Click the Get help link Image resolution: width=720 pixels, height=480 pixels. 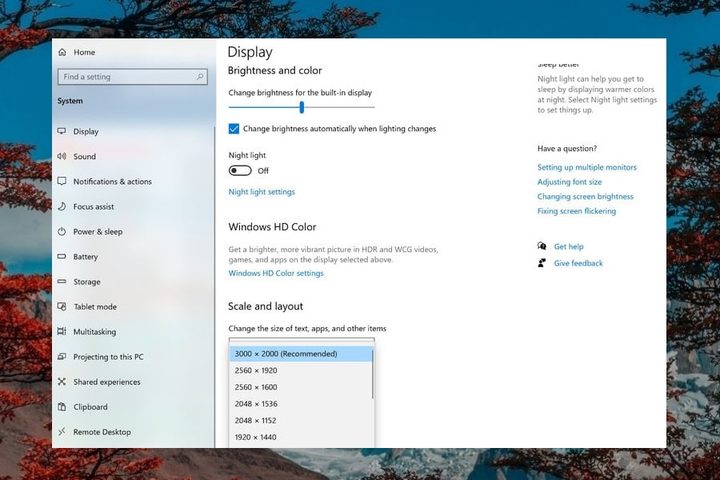pos(568,247)
